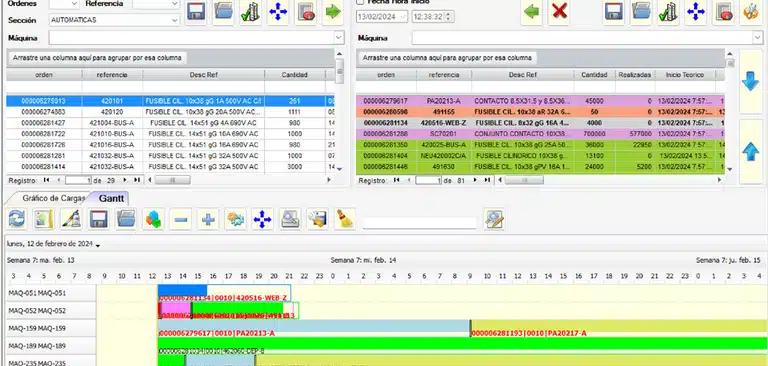This screenshot has height=366, width=768.
Task: Toggle the Fecha Hora Inicio checkbox
Action: tap(360, 2)
